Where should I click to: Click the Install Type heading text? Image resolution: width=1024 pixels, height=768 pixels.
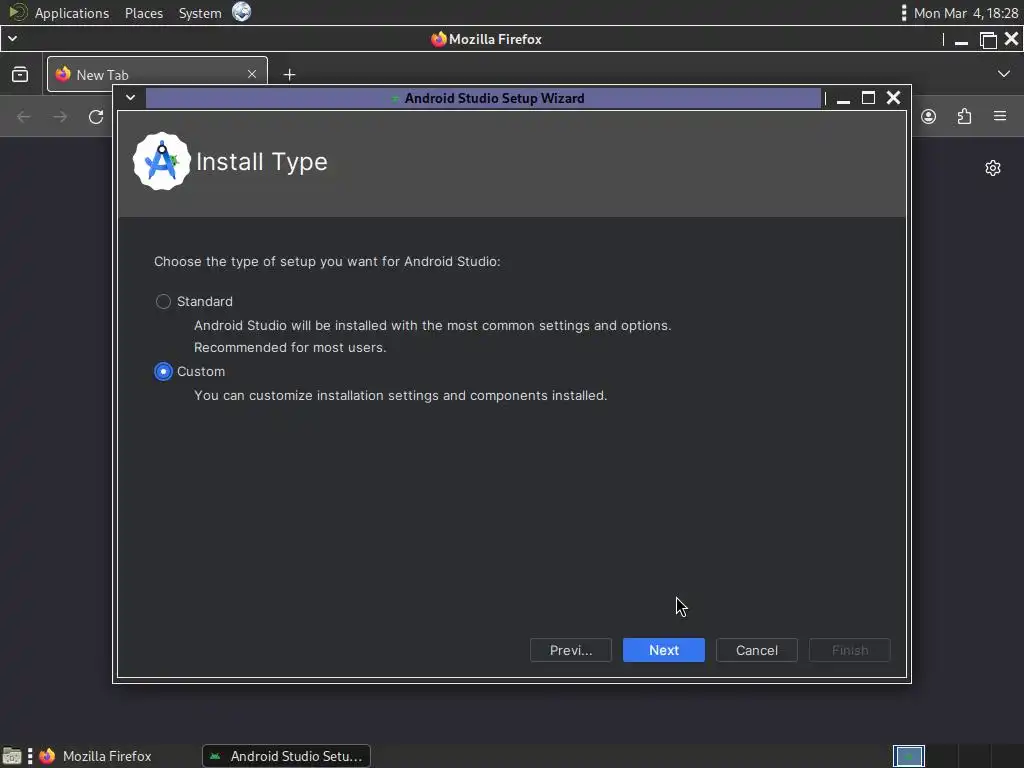(262, 162)
